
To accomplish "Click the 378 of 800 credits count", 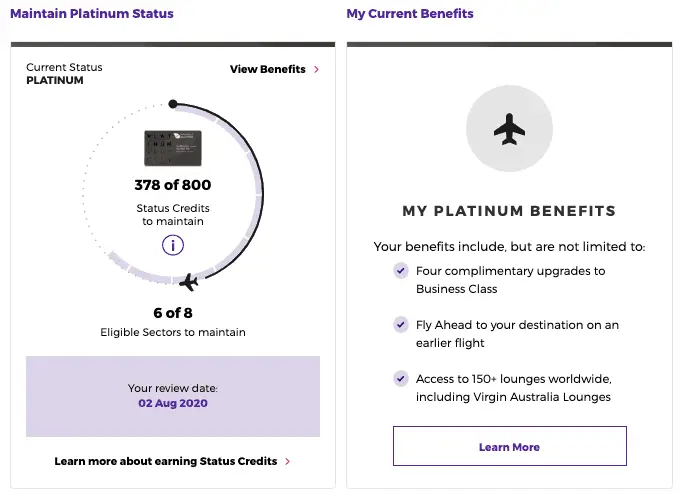I will [173, 185].
